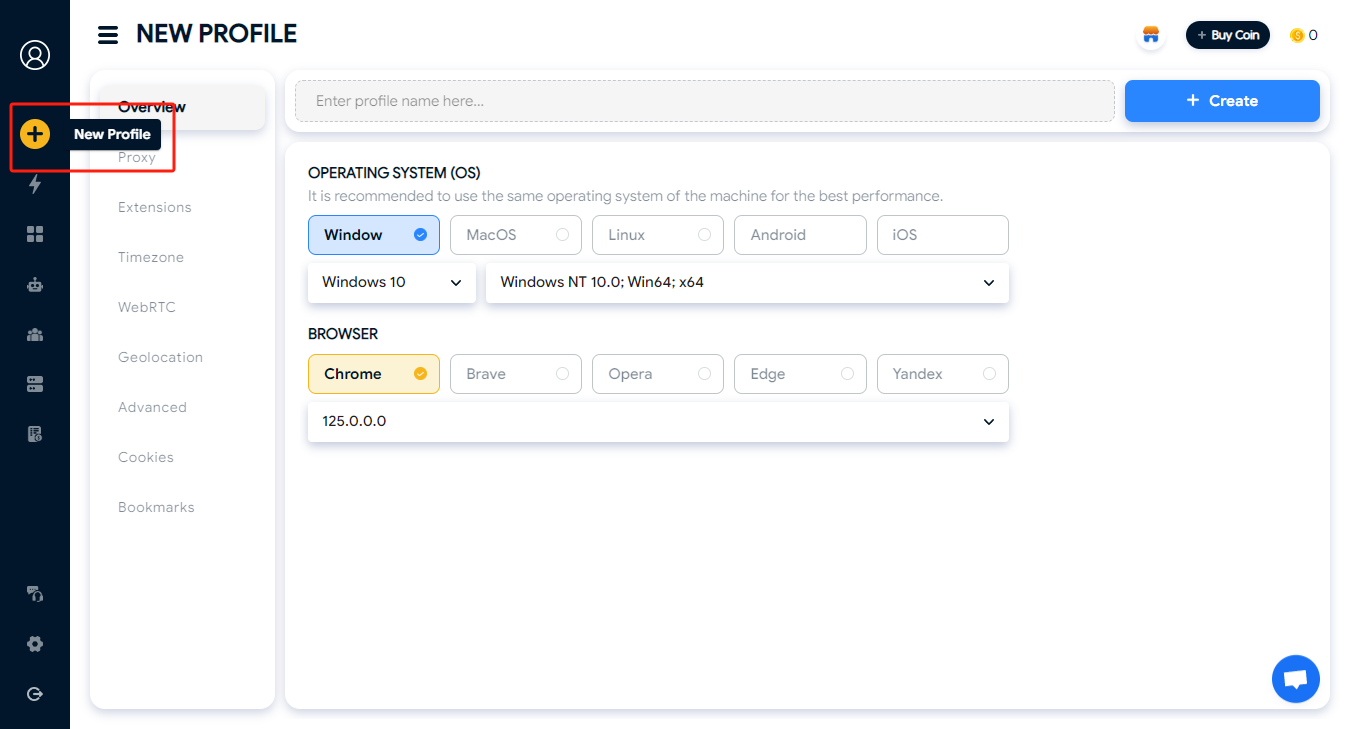The image size is (1350, 729).
Task: Toggle the hamburger menu icon
Action: pyautogui.click(x=108, y=35)
